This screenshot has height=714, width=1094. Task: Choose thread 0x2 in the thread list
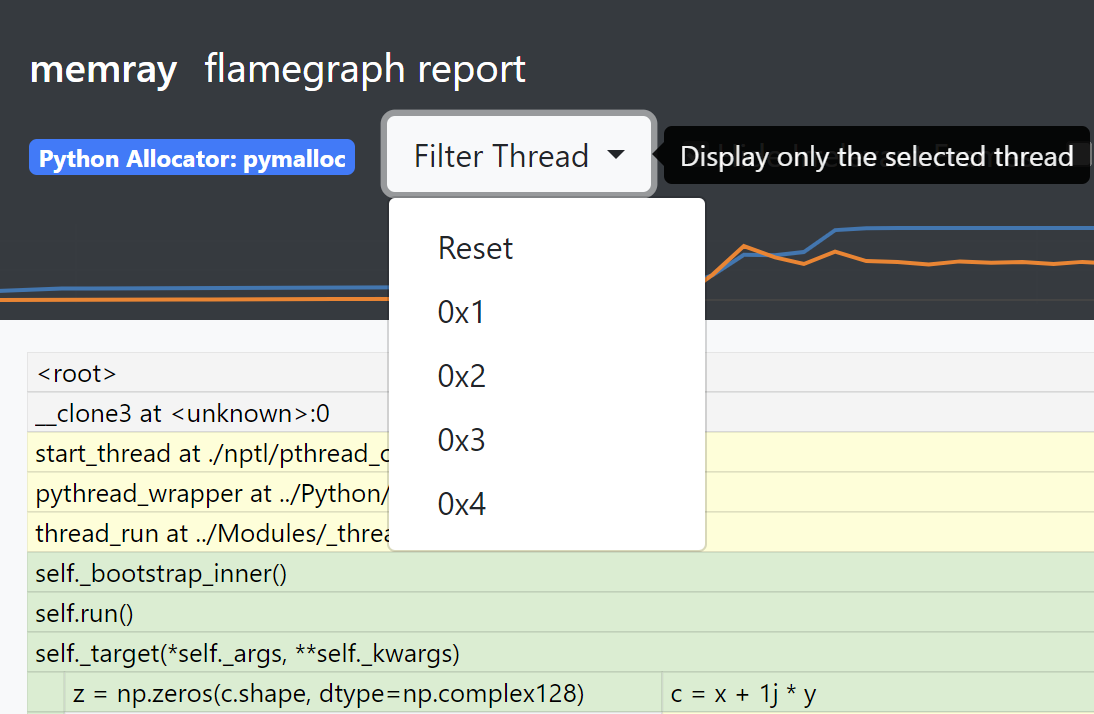click(461, 375)
